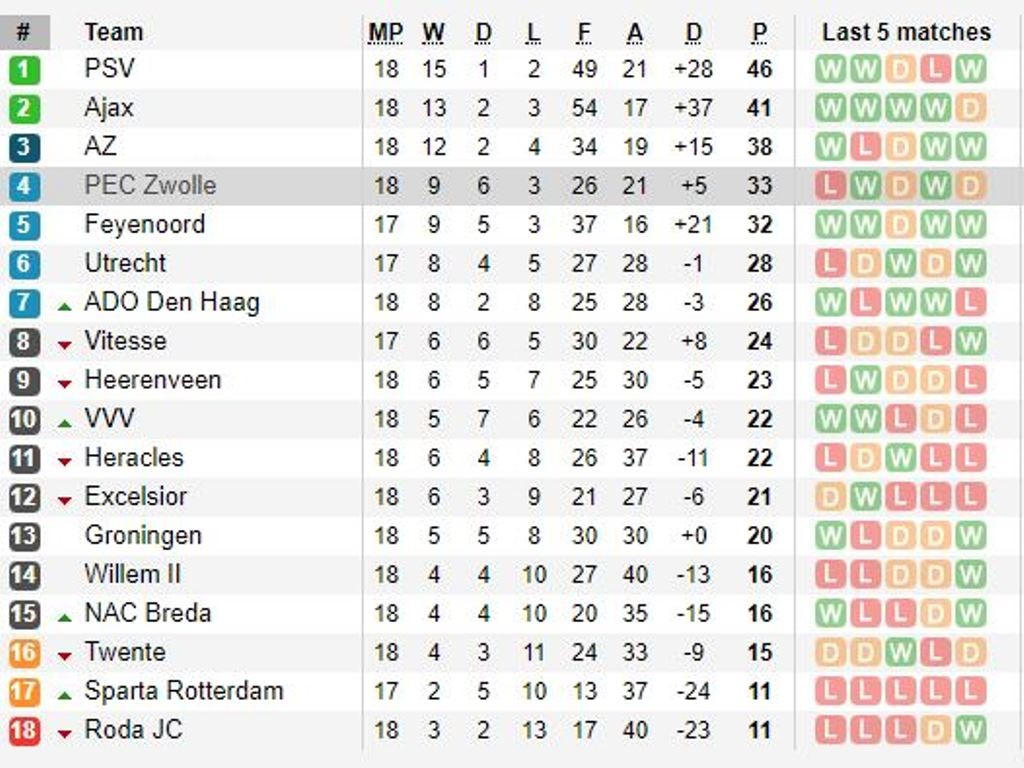Click red down arrow beside Vitesse

(65, 345)
